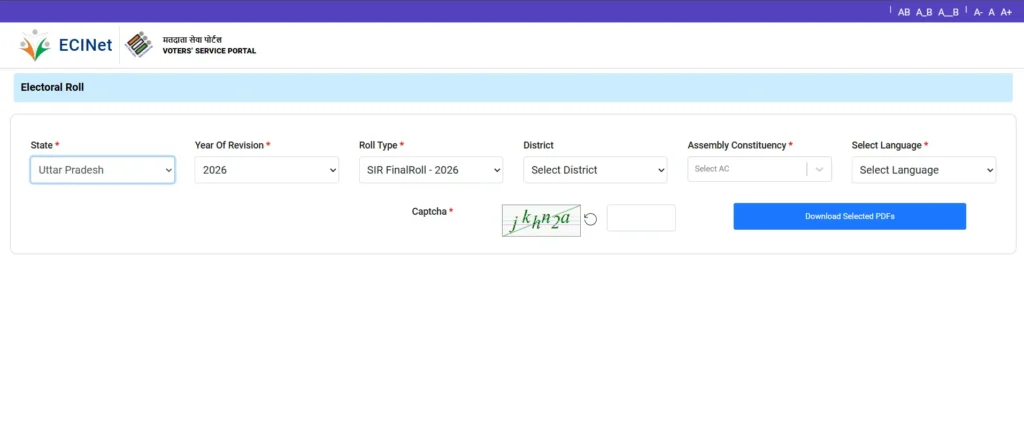Click the captcha text input box
1024x422 pixels.
[x=641, y=218]
